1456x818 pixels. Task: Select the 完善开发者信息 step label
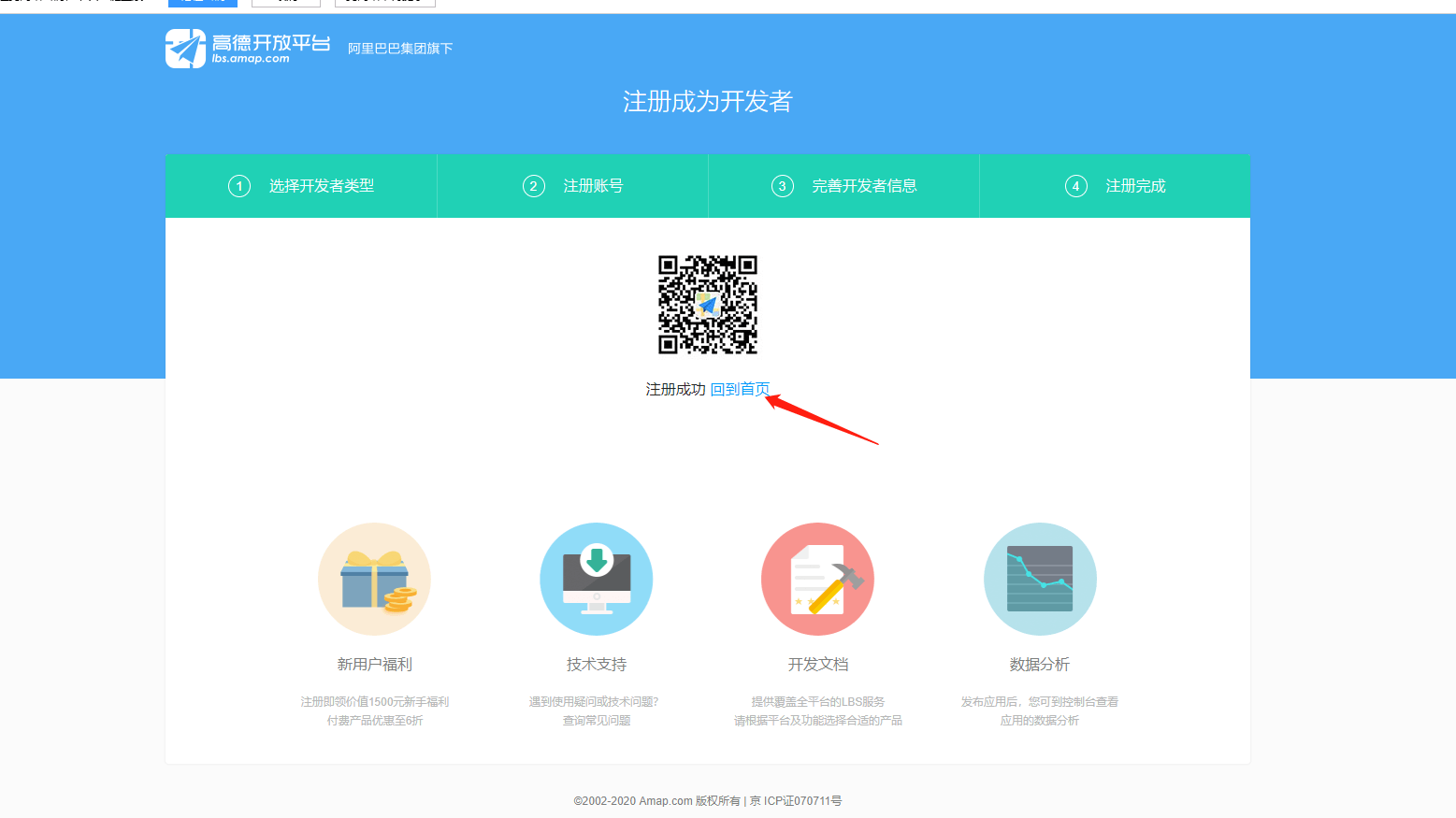(864, 186)
